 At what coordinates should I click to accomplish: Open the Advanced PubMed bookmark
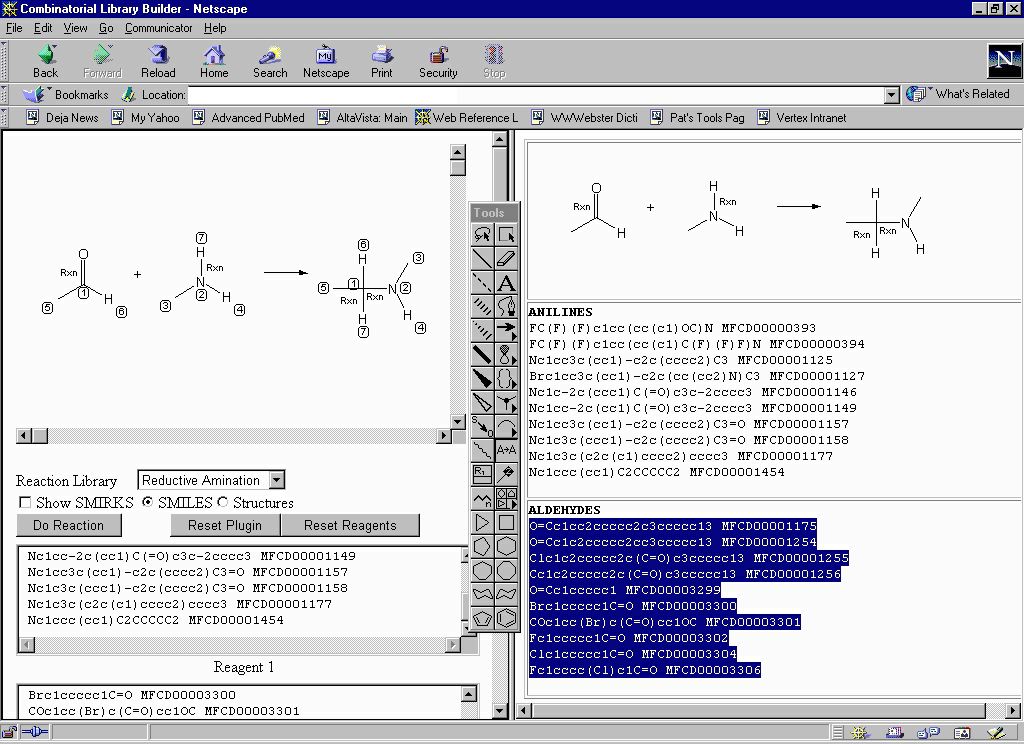click(x=248, y=118)
